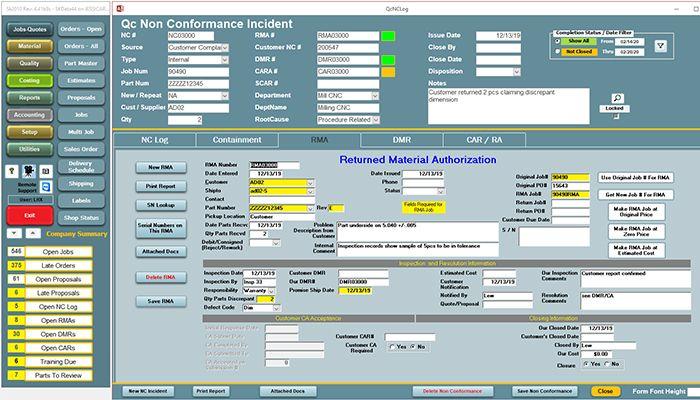The height and width of the screenshot is (400, 700).
Task: Click Get New Job # For RMA
Action: tap(636, 195)
